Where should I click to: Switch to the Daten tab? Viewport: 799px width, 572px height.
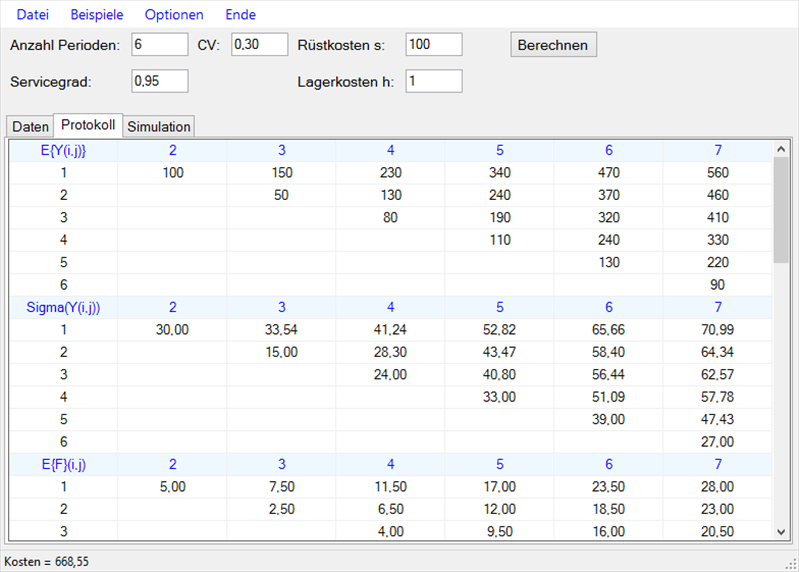point(30,127)
